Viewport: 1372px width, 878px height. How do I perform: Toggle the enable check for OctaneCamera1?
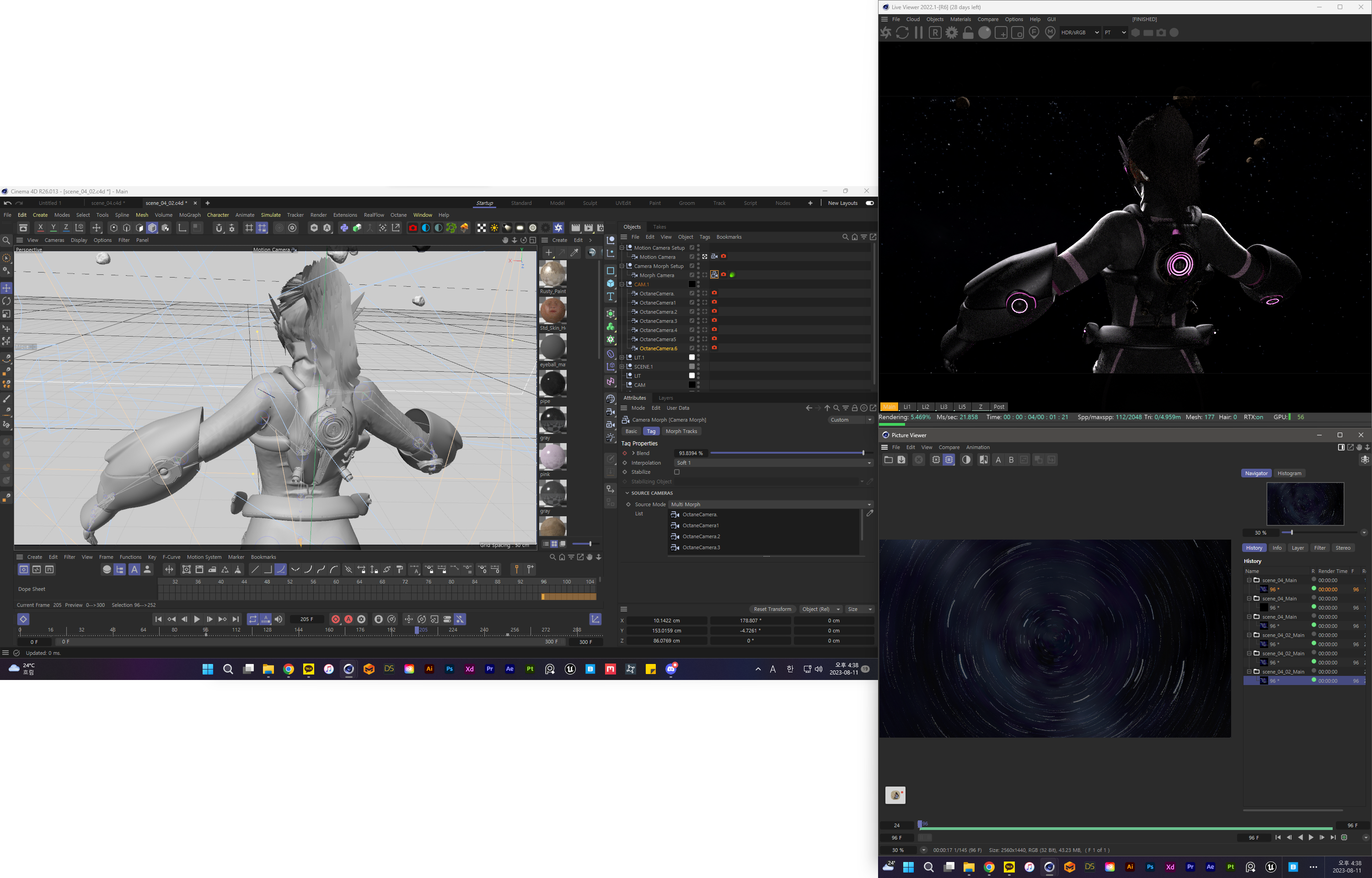tap(692, 303)
